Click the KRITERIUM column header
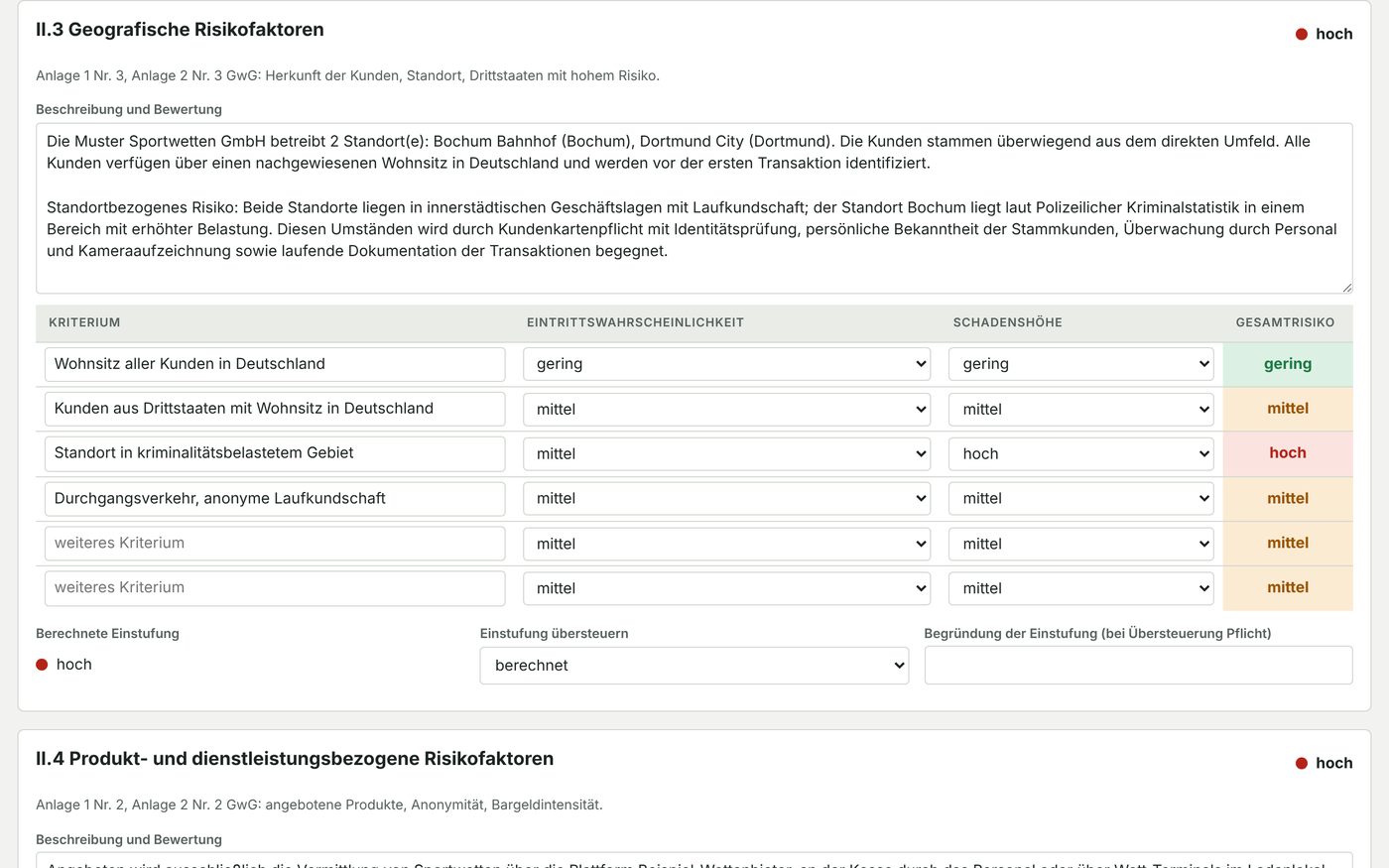This screenshot has width=1389, height=868. (x=84, y=323)
